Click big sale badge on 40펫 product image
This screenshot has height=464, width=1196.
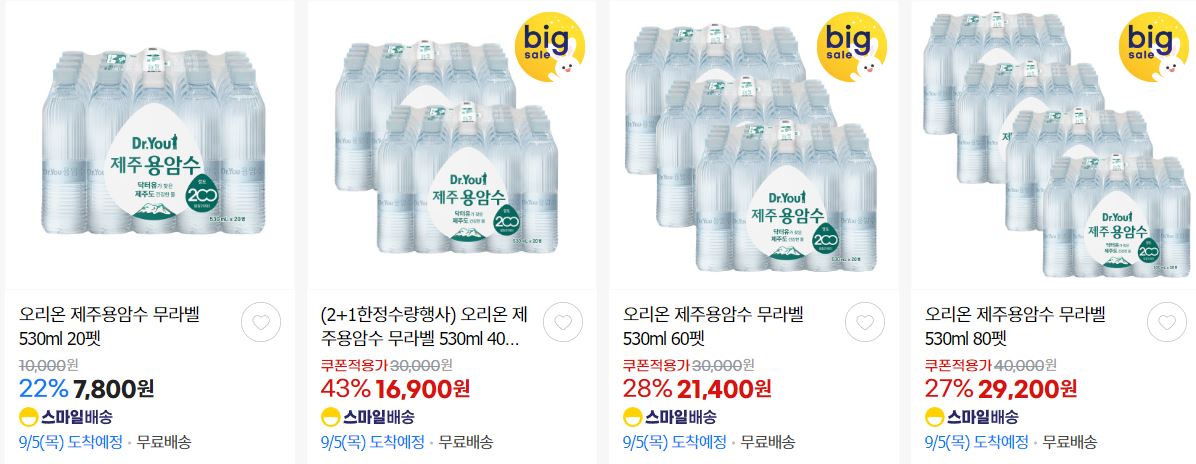(x=551, y=47)
